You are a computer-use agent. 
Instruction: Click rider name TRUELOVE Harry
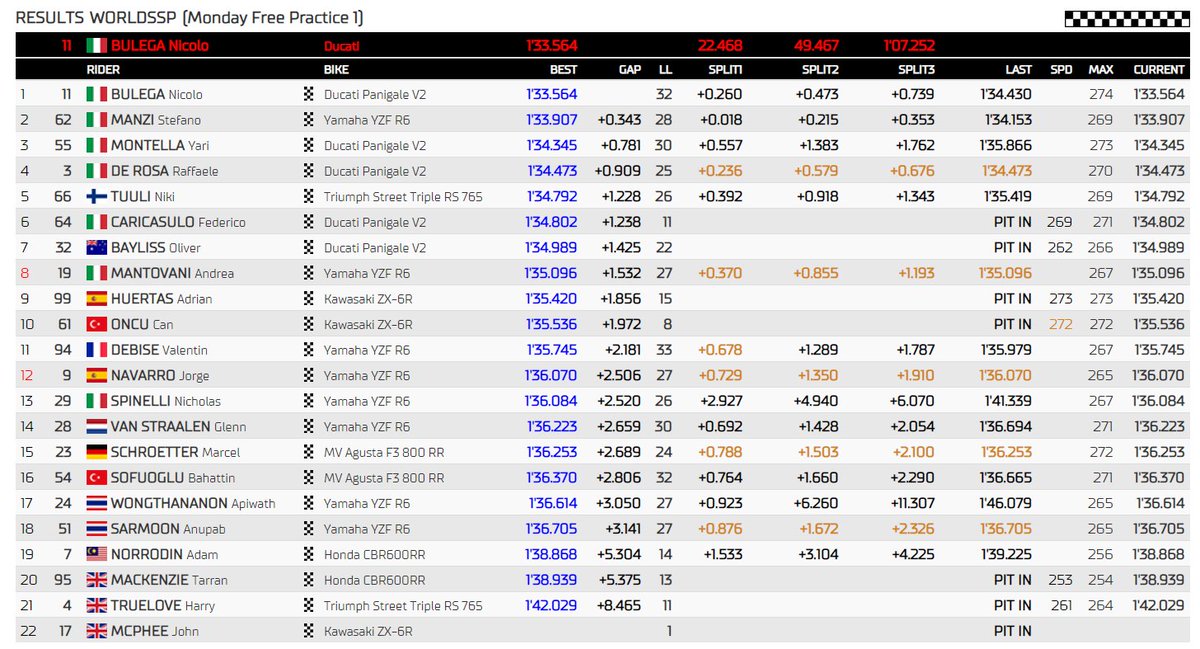pyautogui.click(x=163, y=605)
